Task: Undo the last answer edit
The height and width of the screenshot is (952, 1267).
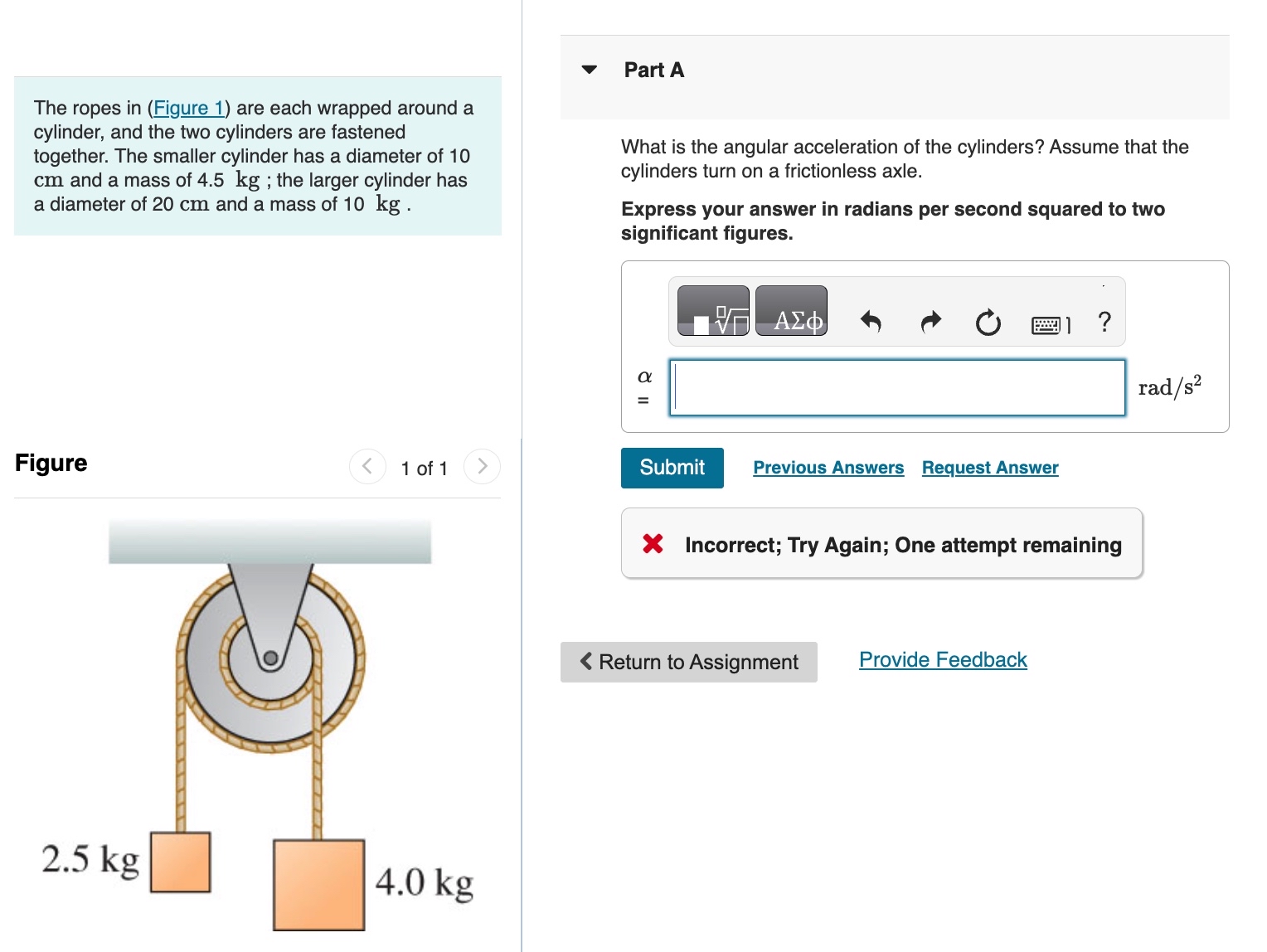Action: [870, 323]
